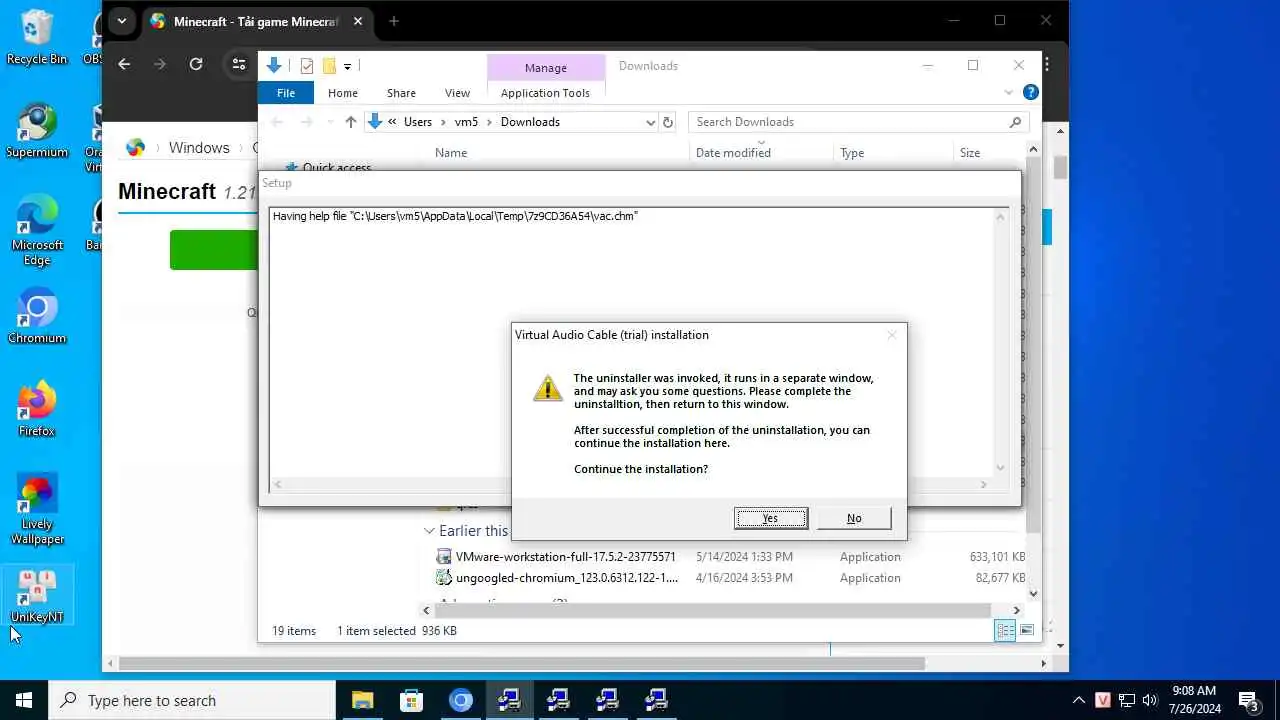
Task: Expand the address bar history dropdown
Action: 650,122
